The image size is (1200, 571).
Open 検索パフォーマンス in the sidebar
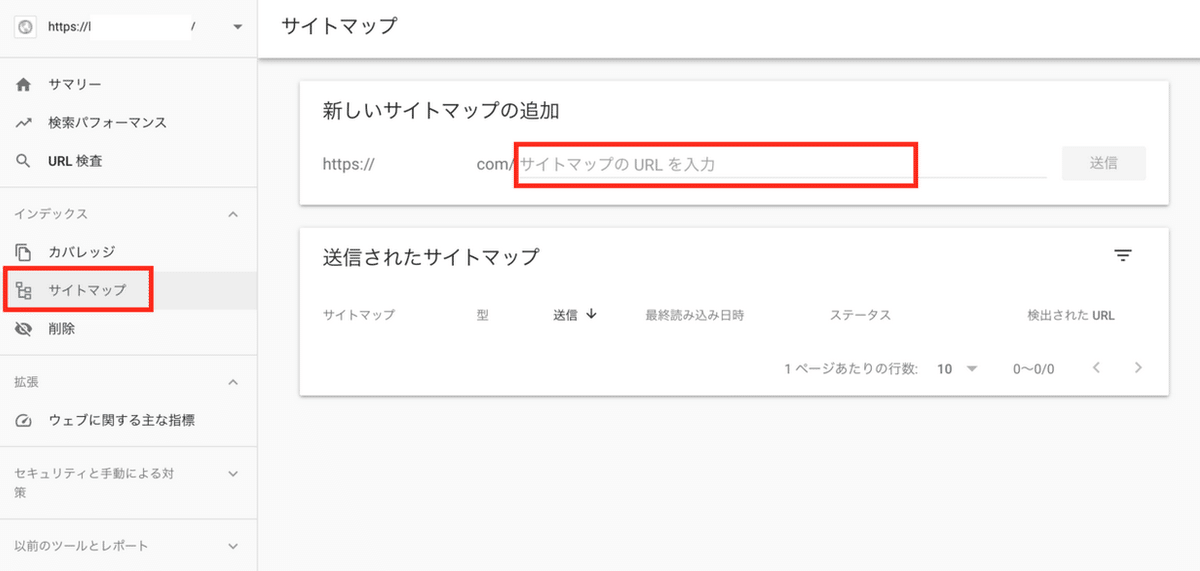click(107, 123)
